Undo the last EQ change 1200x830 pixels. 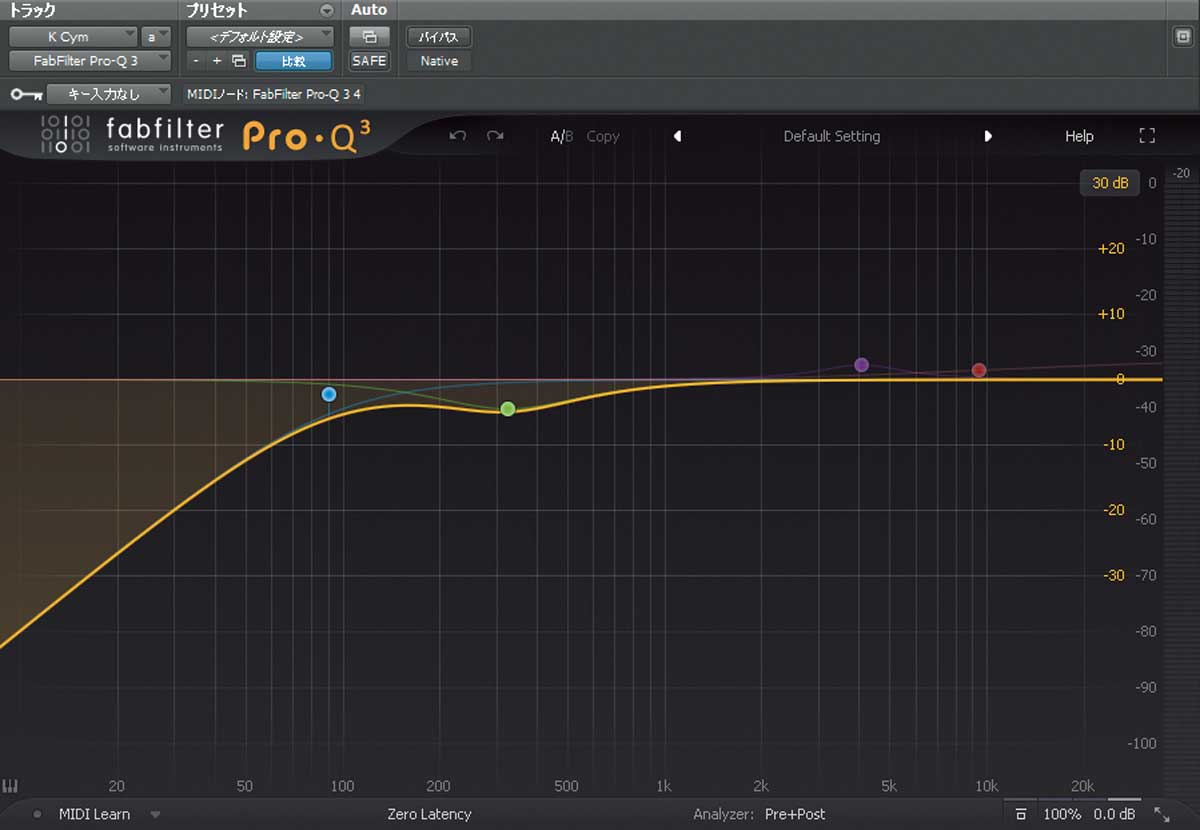pos(458,136)
